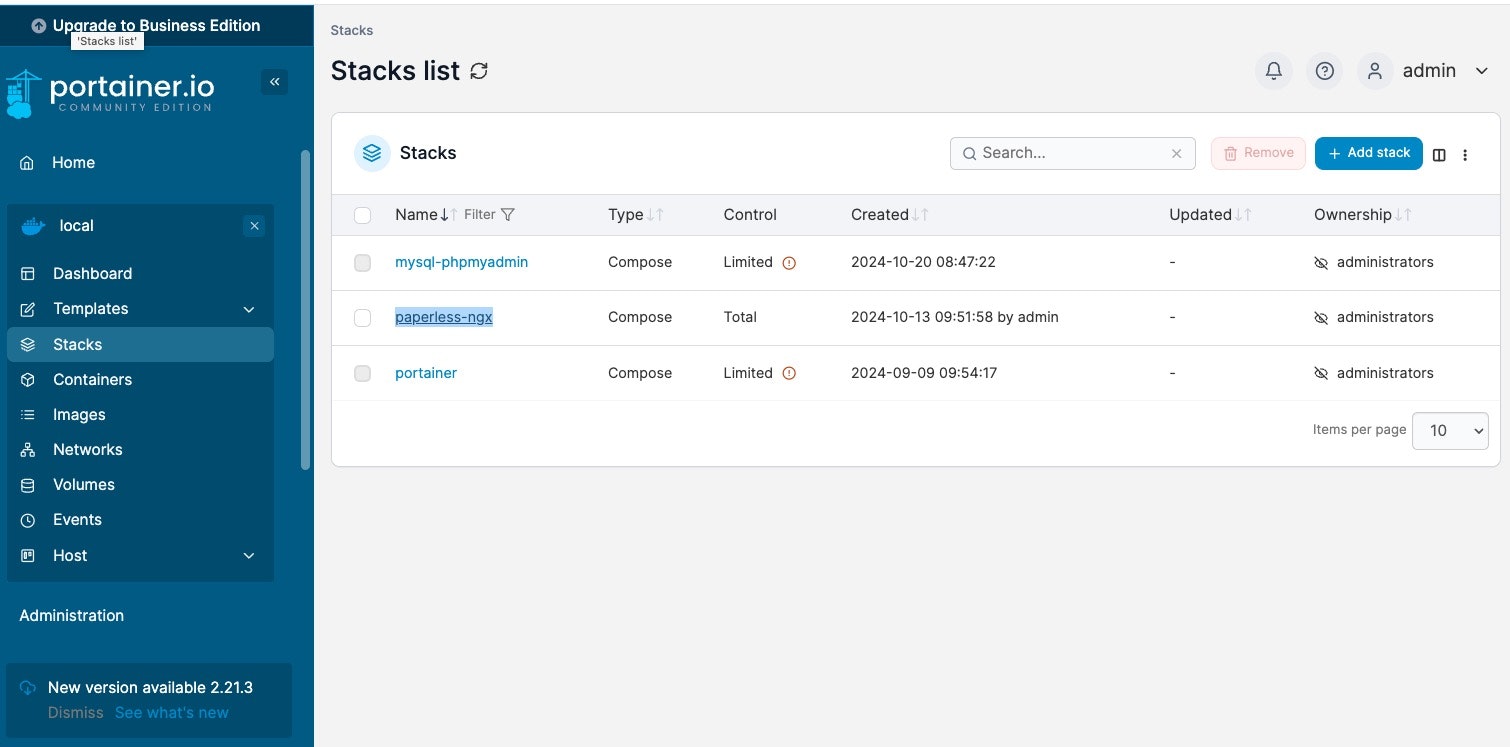This screenshot has height=747, width=1510.
Task: Click the Add stack button
Action: tap(1367, 153)
